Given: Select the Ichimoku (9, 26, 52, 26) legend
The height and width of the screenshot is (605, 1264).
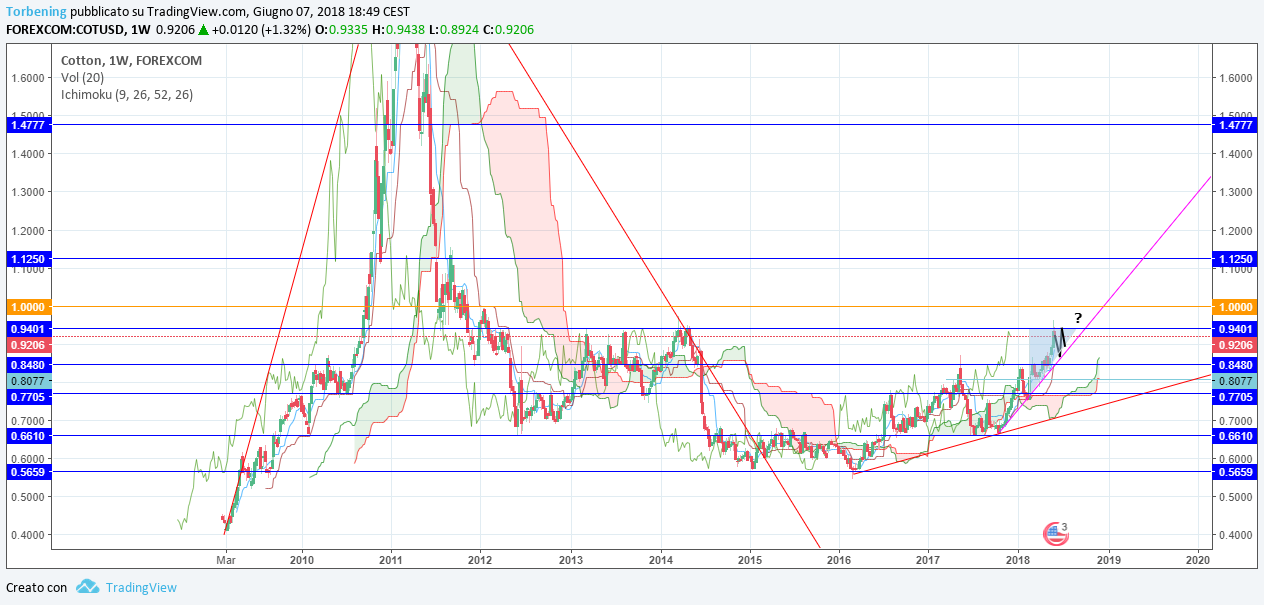Looking at the screenshot, I should click(x=127, y=94).
